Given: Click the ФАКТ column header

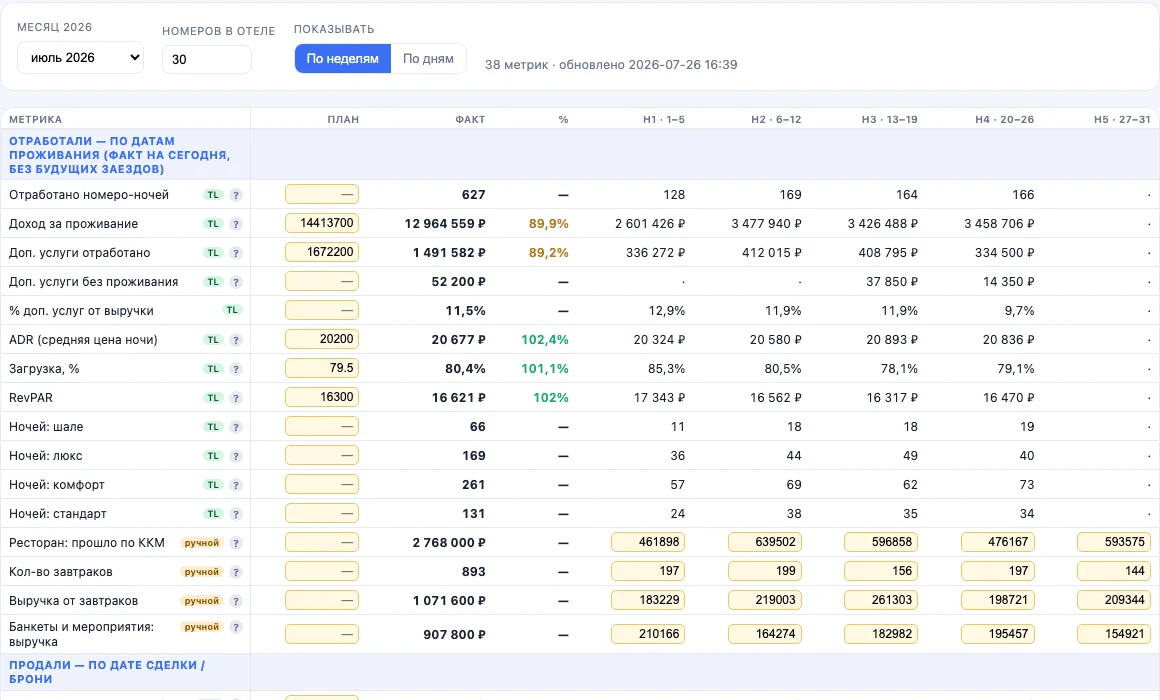Looking at the screenshot, I should [470, 119].
